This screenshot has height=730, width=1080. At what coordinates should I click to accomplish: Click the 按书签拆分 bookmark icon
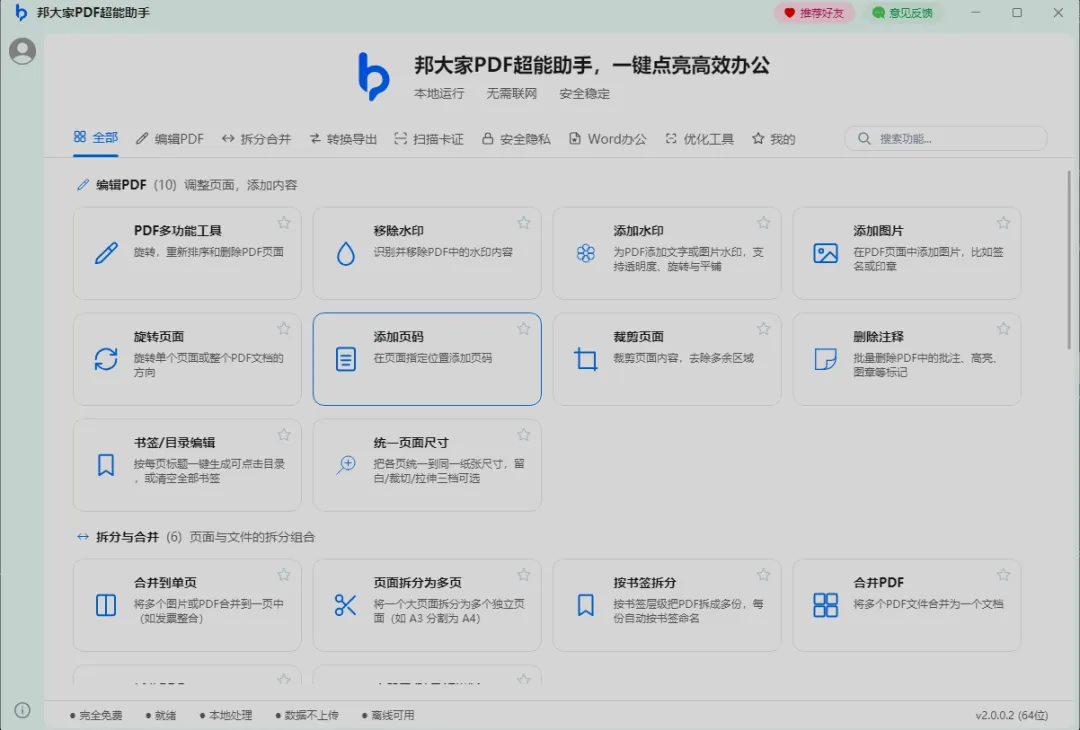point(585,605)
